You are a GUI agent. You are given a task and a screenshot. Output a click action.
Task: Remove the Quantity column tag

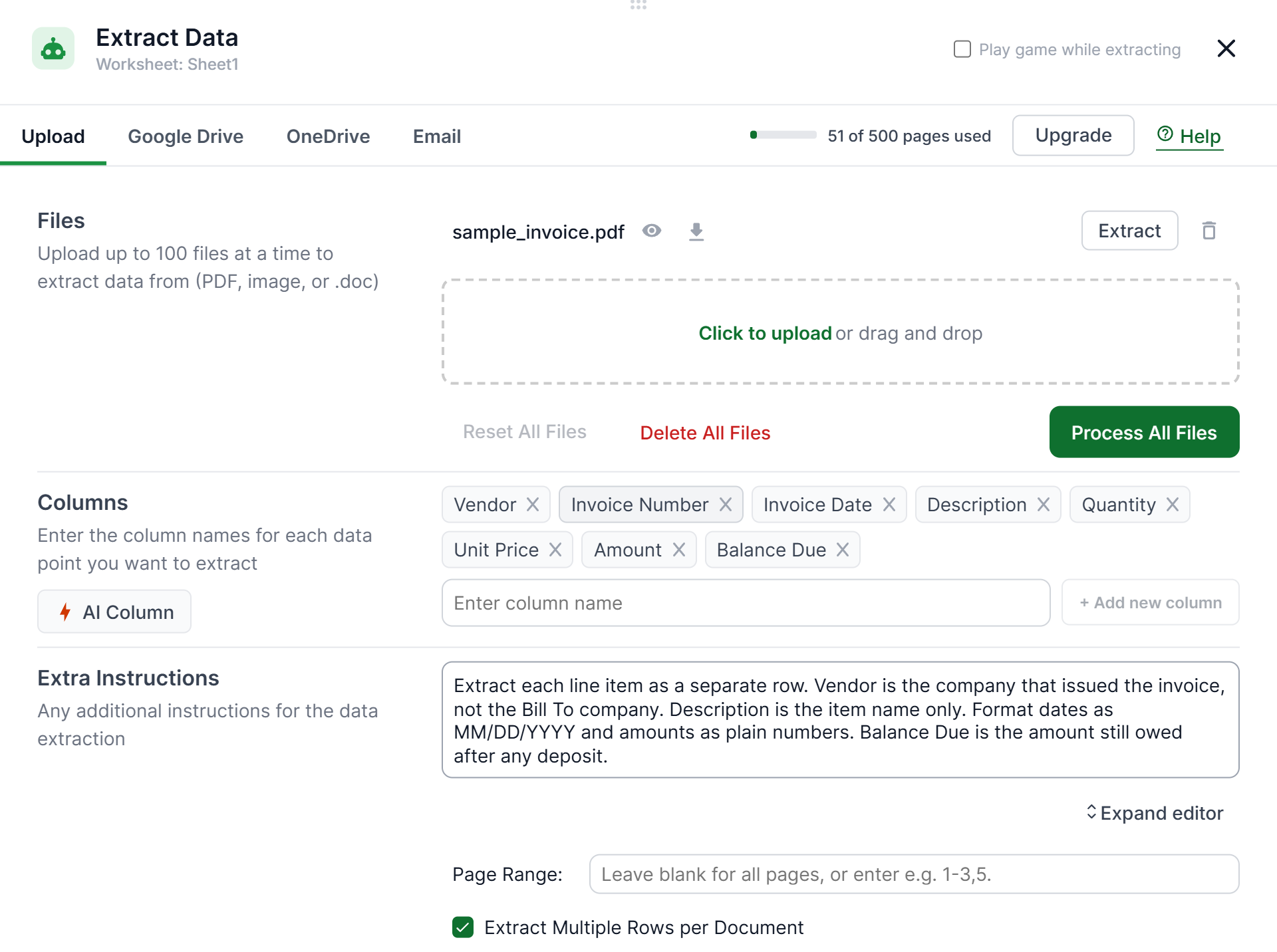pyautogui.click(x=1173, y=505)
